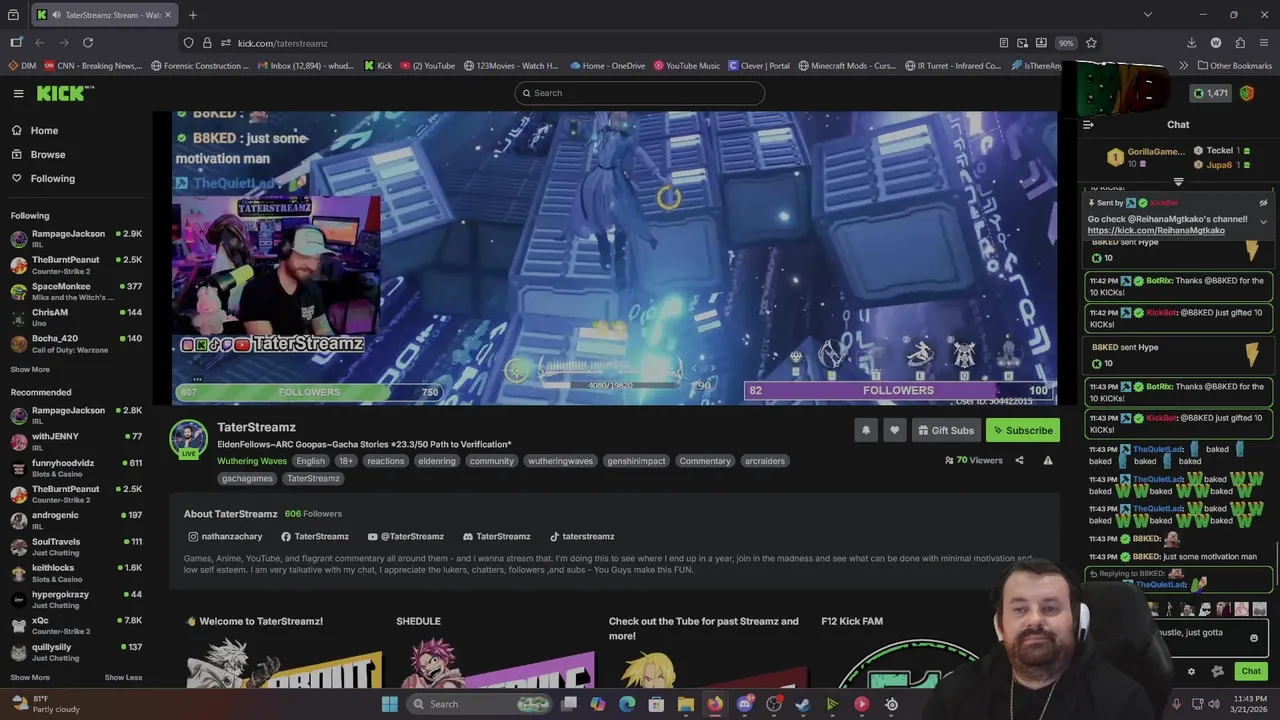Open the browser tab list dropdown
This screenshot has width=1280, height=720.
1147,15
